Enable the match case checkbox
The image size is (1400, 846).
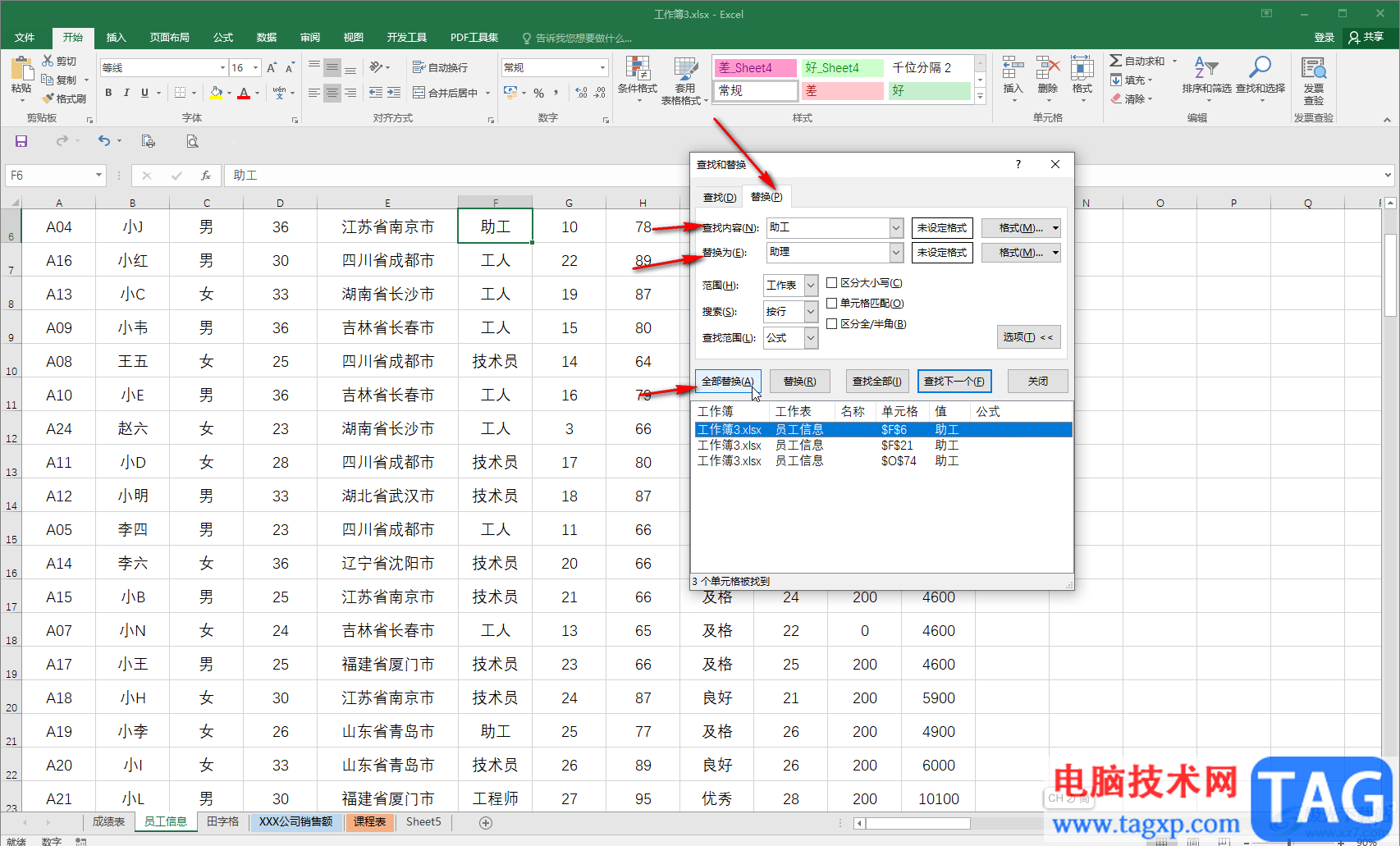point(831,282)
